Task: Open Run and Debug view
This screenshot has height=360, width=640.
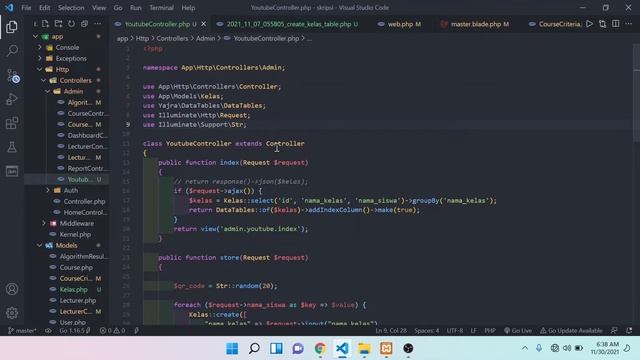Action: 12,99
